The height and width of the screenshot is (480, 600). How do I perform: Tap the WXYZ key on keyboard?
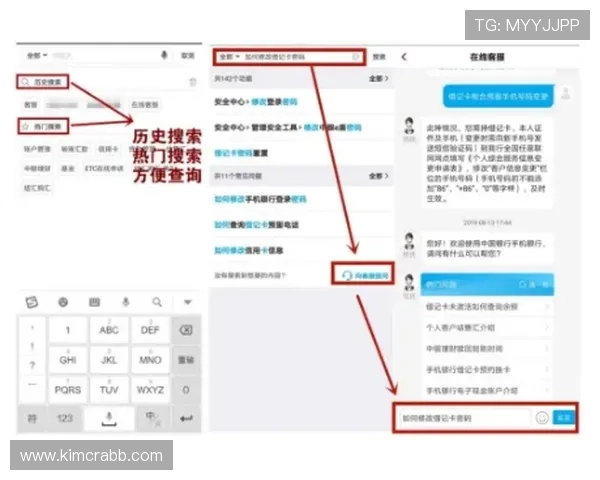tap(150, 390)
